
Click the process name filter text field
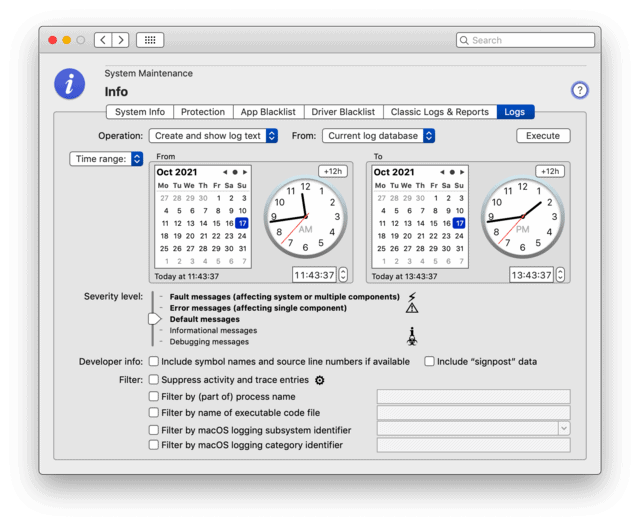coord(473,396)
